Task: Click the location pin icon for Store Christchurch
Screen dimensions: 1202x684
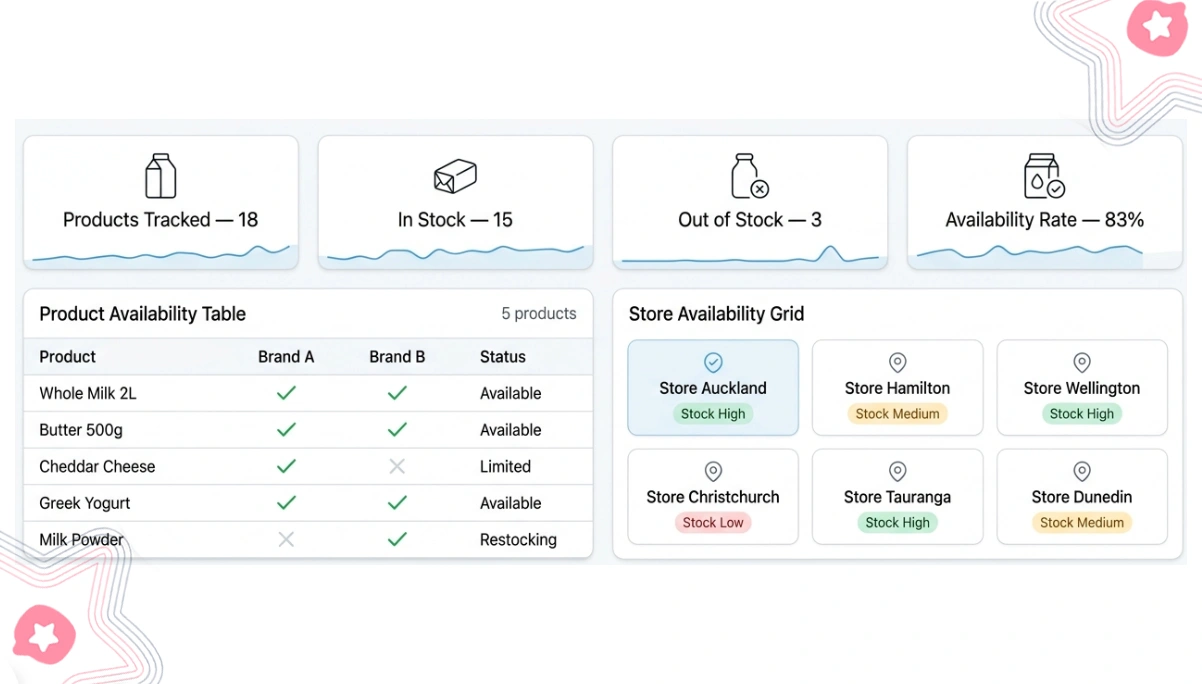Action: coord(713,471)
